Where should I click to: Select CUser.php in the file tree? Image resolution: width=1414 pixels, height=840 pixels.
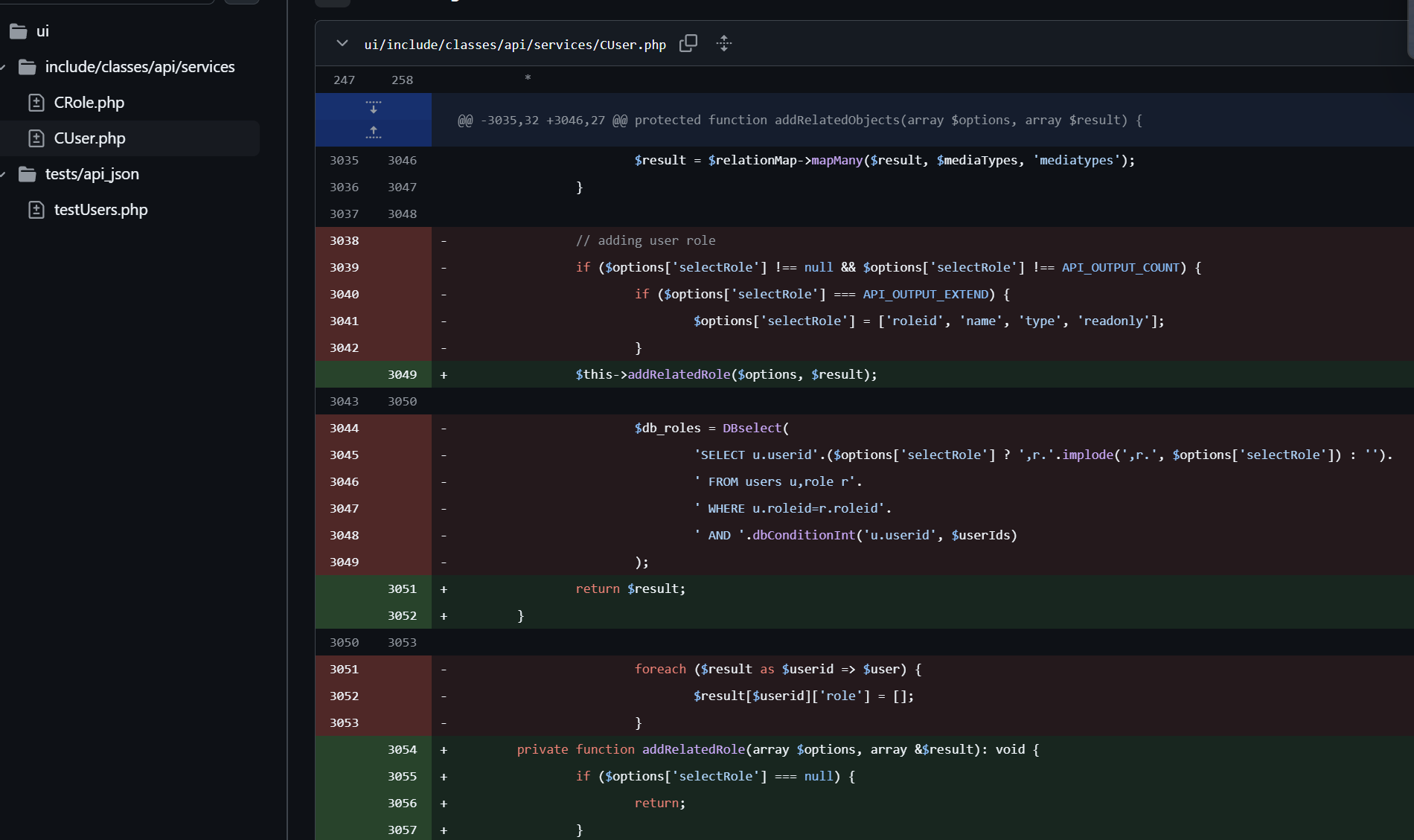[89, 138]
